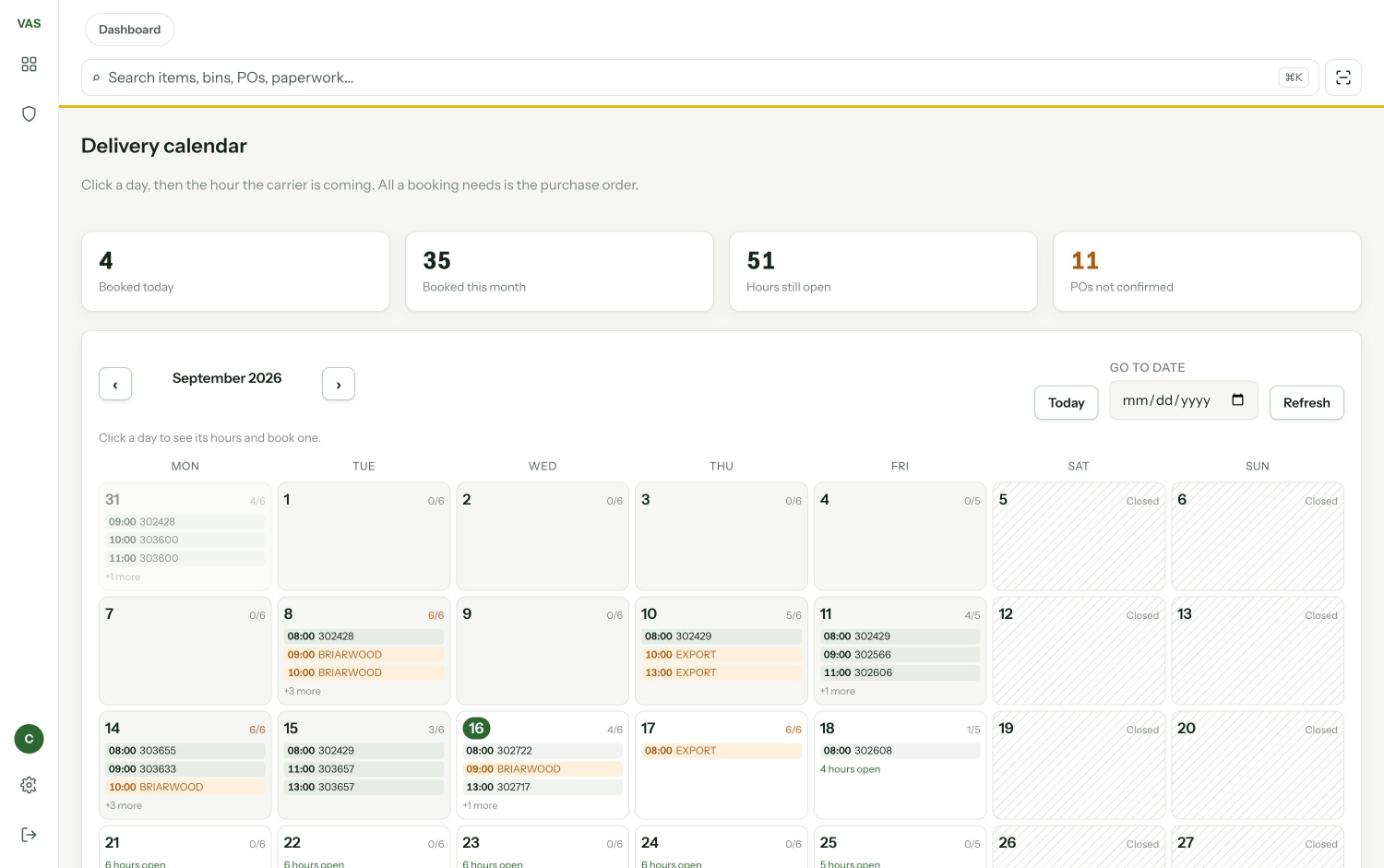The image size is (1384, 868).
Task: Click '4 hours open' on day 18
Action: tap(851, 769)
